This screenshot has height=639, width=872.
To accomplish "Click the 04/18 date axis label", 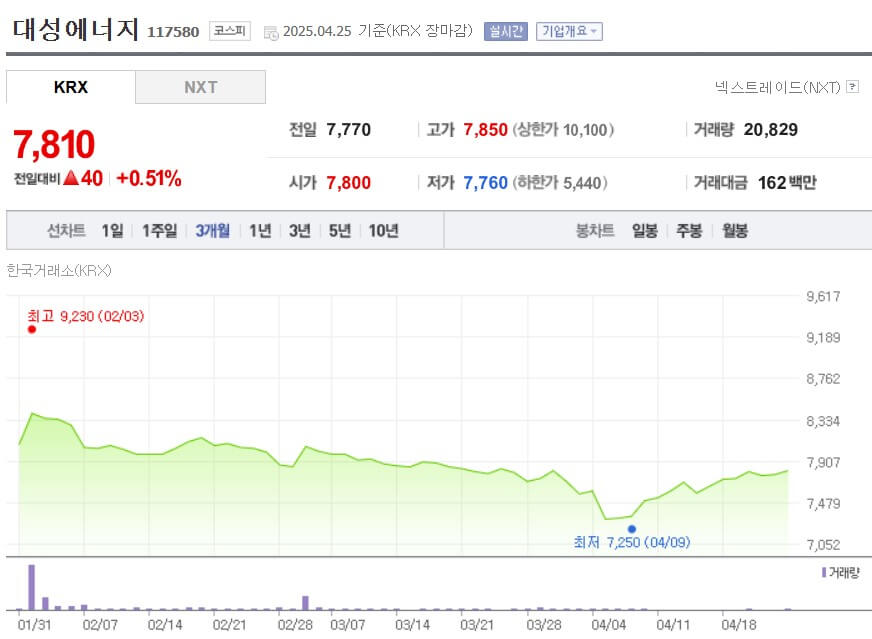I will (739, 625).
